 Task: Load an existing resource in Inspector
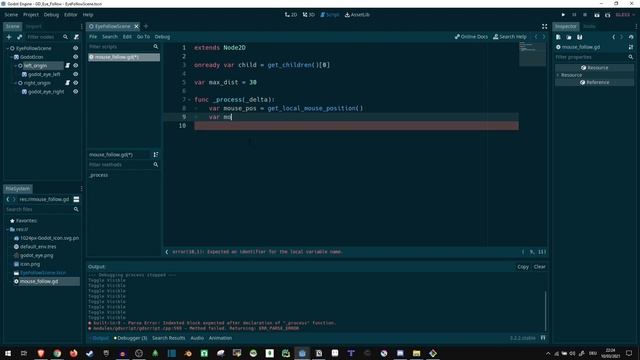coord(569,37)
